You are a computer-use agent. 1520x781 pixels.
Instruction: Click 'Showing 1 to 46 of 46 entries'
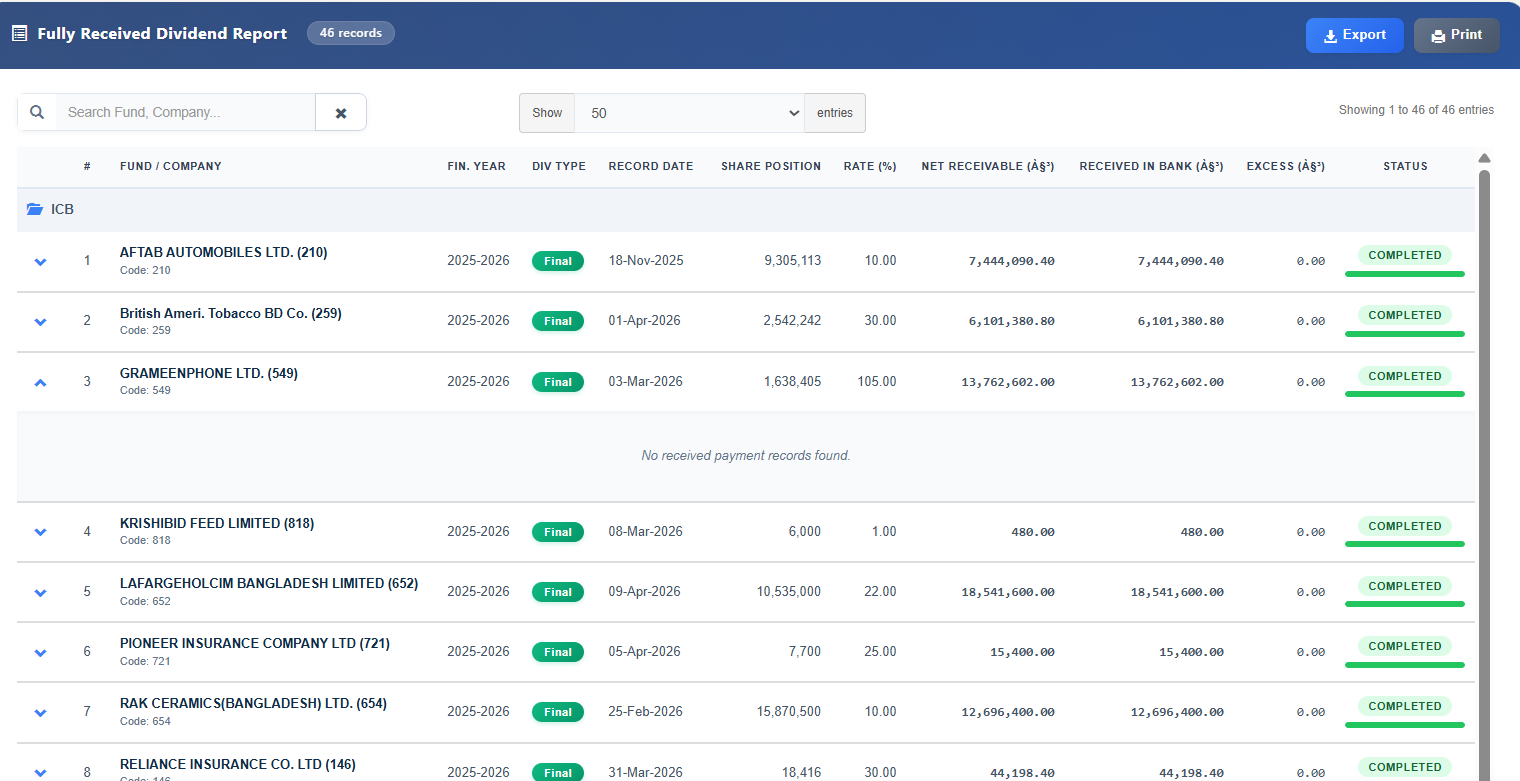coord(1416,110)
